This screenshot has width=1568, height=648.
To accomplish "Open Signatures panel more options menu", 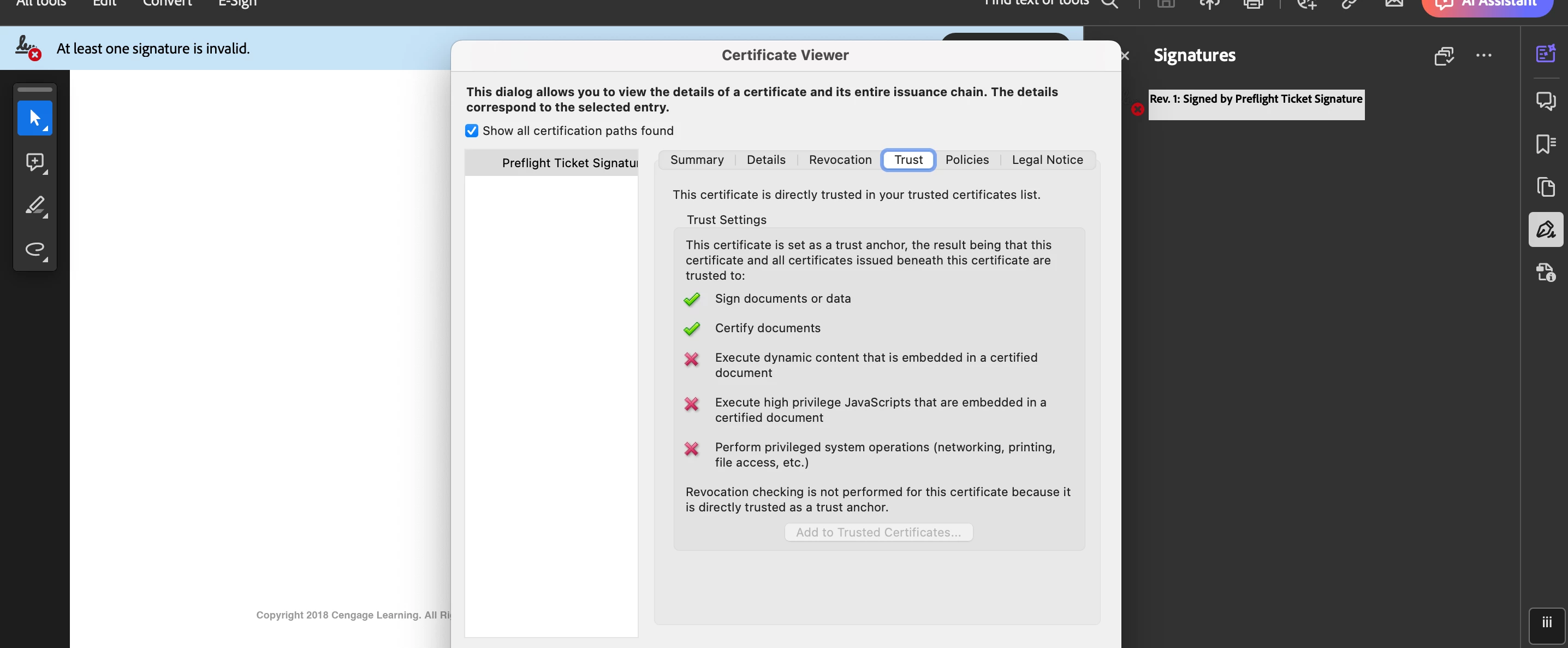I will click(1483, 55).
